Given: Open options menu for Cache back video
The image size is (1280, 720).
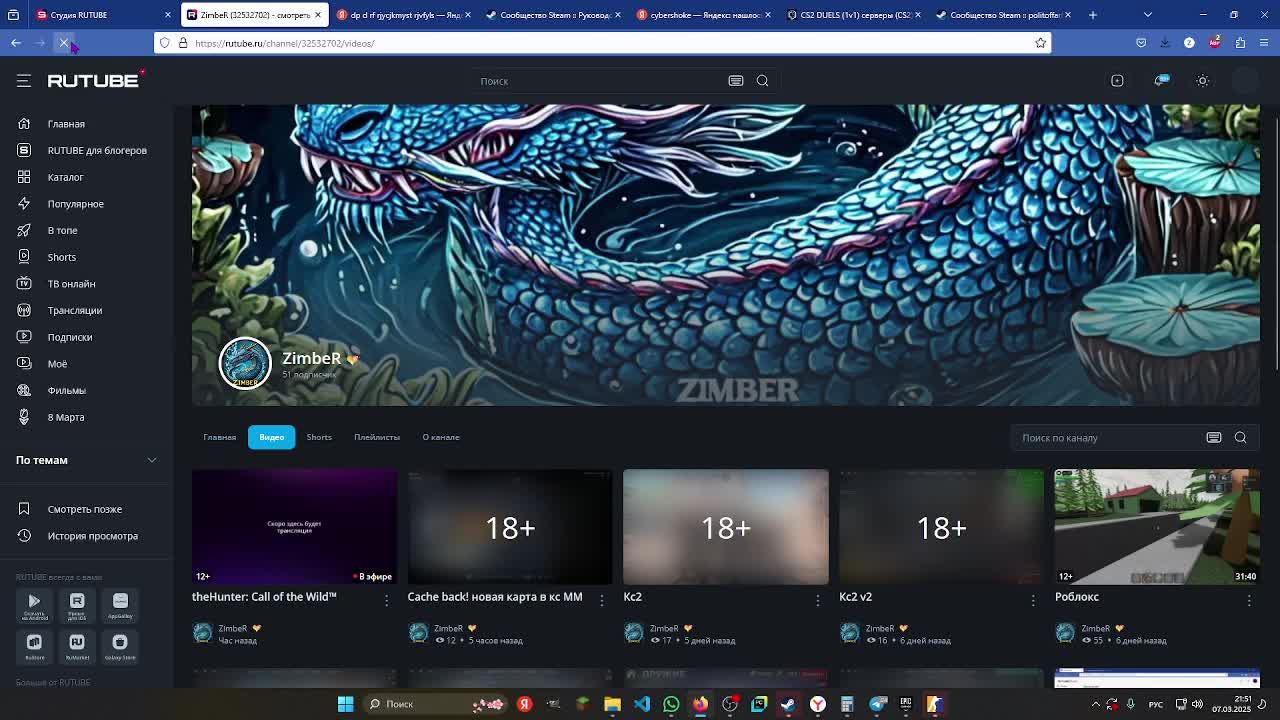Looking at the screenshot, I should (602, 600).
